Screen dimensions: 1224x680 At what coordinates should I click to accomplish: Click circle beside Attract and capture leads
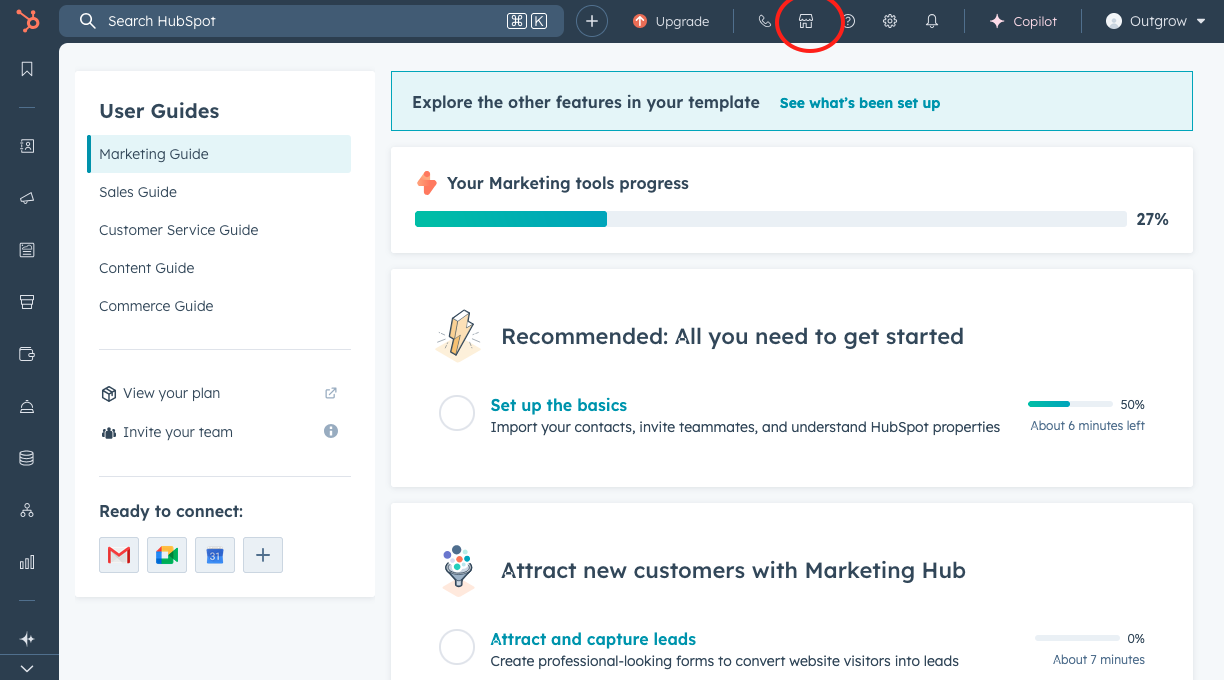click(x=457, y=647)
